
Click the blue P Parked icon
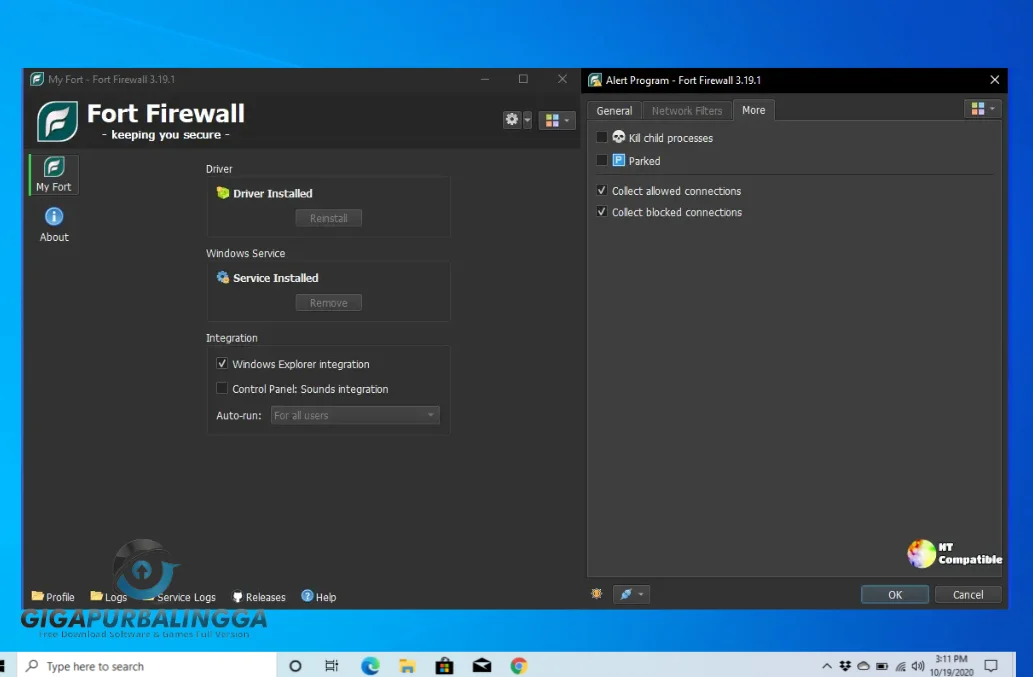tap(619, 160)
